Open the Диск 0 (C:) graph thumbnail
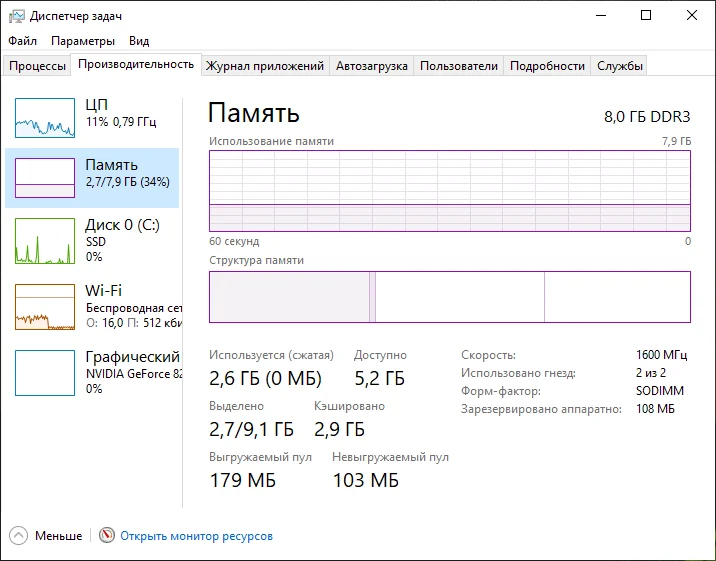Viewport: 716px width, 561px height. 45,241
